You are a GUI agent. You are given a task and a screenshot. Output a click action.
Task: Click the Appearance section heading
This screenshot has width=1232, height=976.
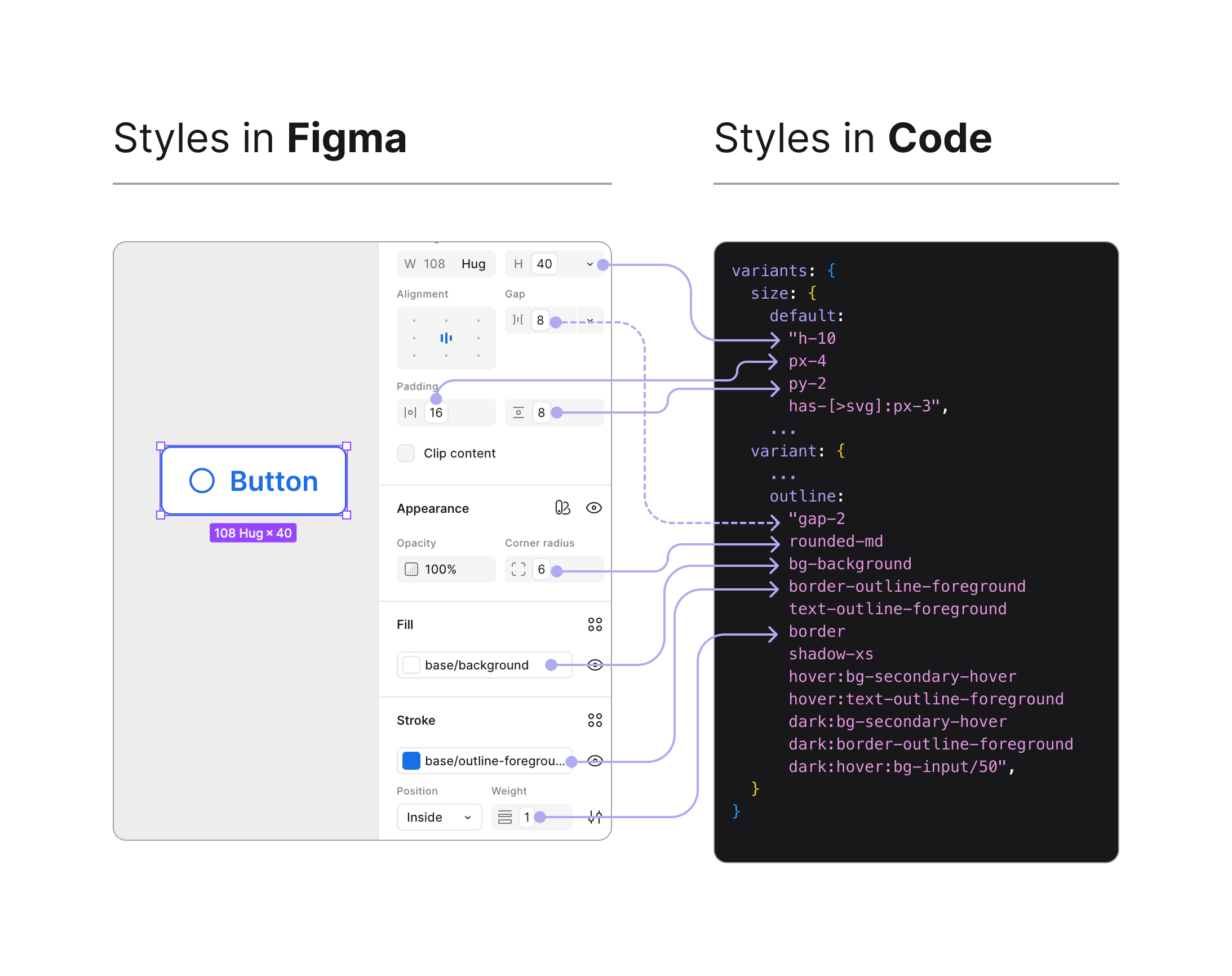[433, 509]
